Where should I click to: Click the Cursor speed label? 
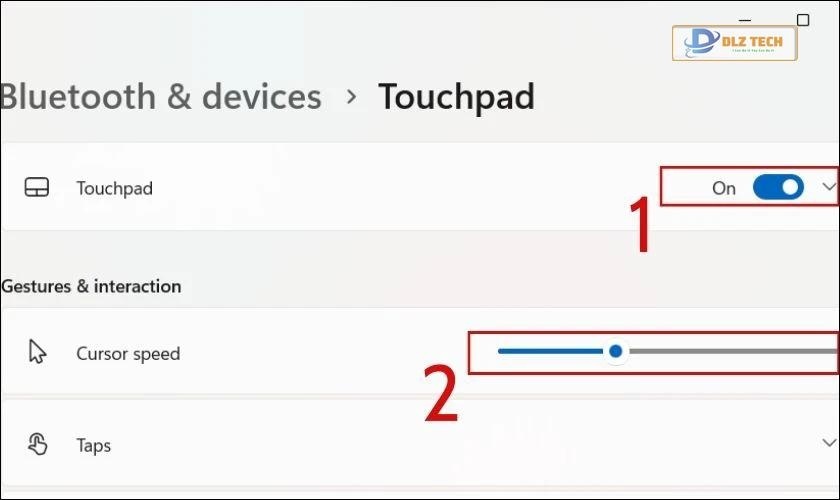(128, 354)
